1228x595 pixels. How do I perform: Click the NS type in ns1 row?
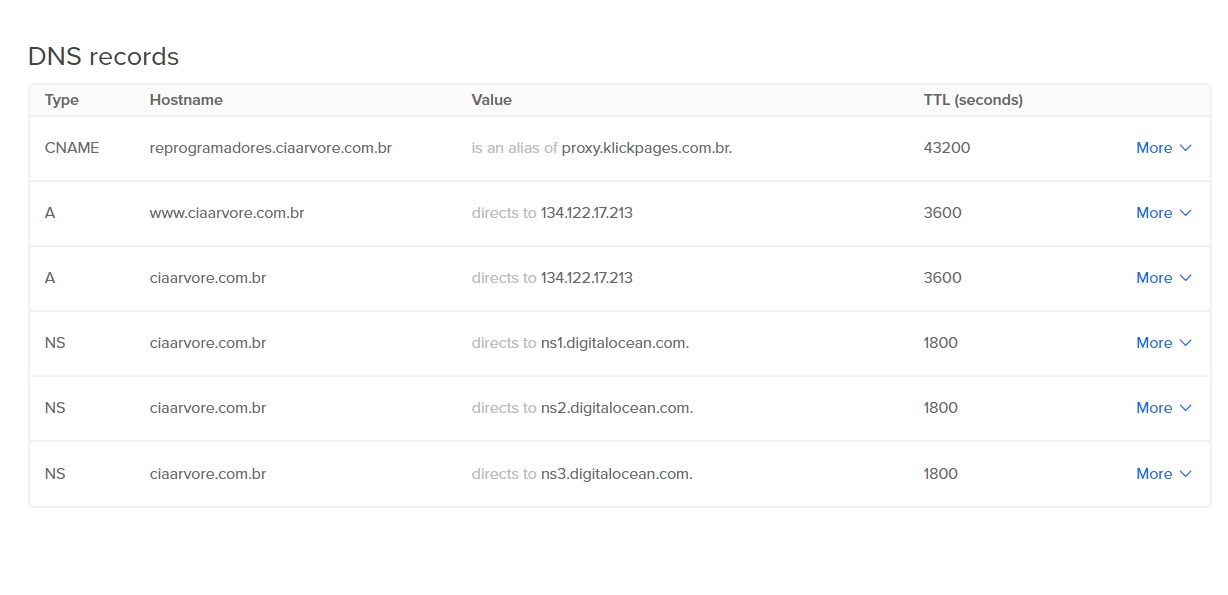pos(55,343)
